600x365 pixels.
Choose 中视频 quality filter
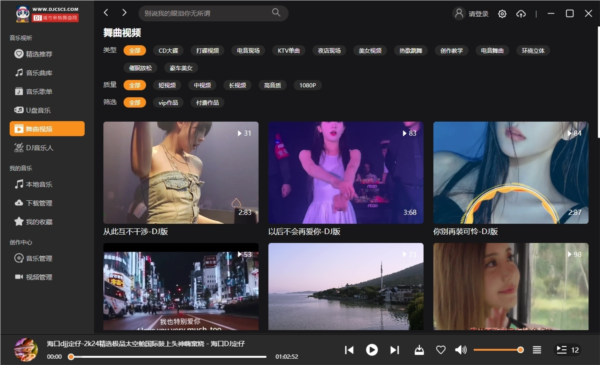(x=202, y=85)
